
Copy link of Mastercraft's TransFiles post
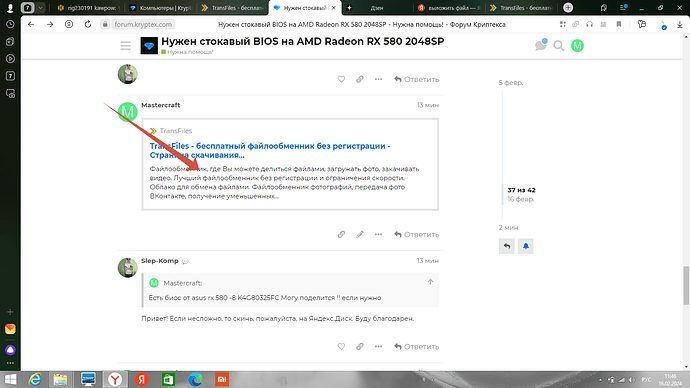point(341,234)
